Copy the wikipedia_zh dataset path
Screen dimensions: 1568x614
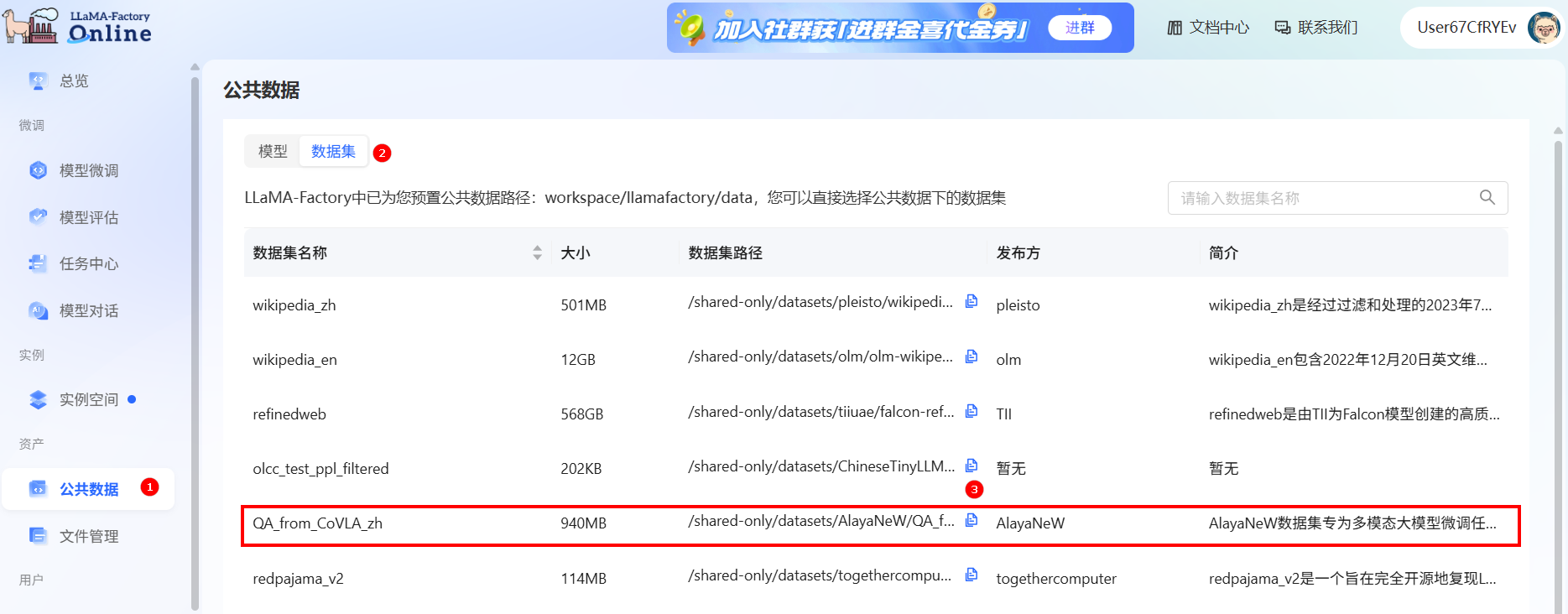[972, 301]
